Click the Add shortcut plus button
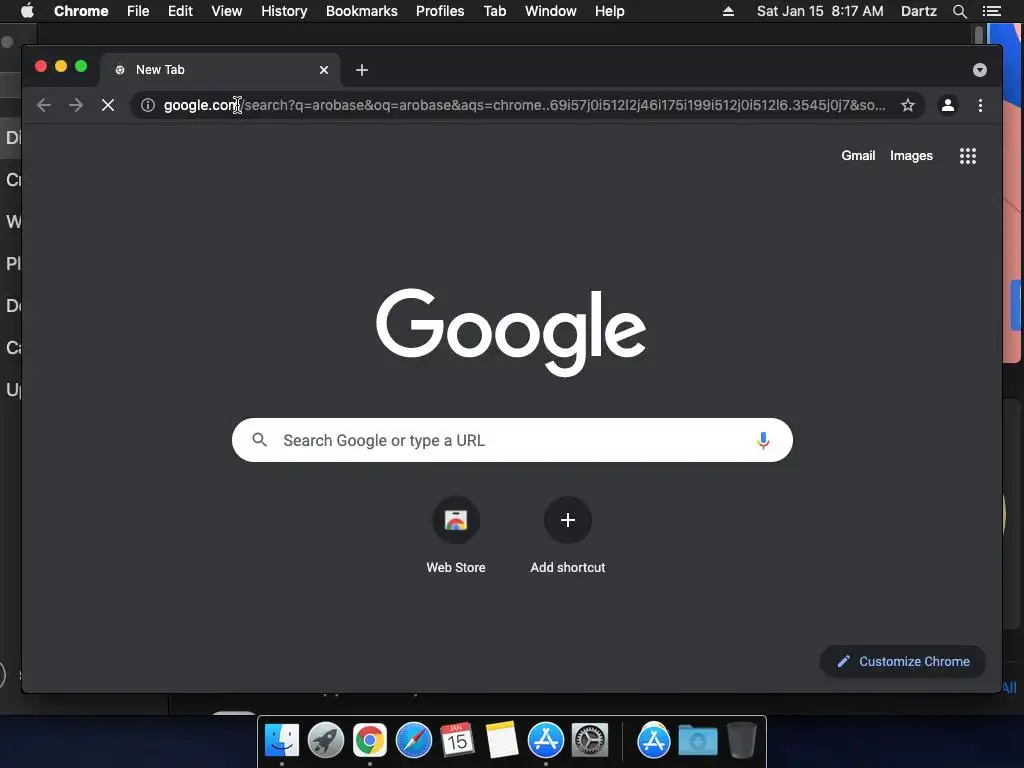The width and height of the screenshot is (1024, 768). click(x=568, y=520)
